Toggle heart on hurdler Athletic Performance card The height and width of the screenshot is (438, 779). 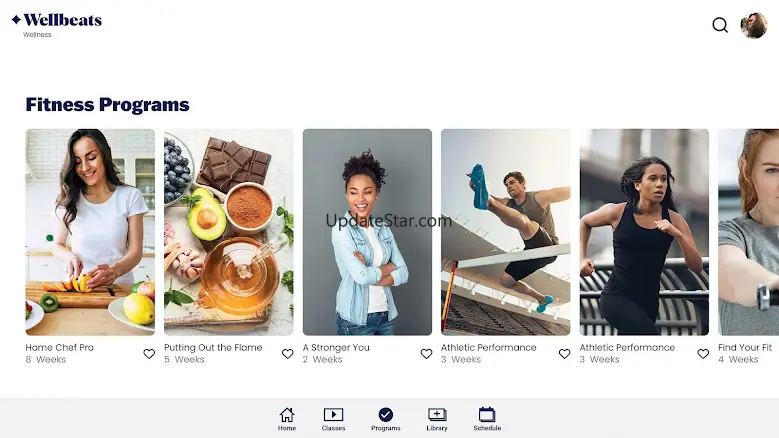564,354
